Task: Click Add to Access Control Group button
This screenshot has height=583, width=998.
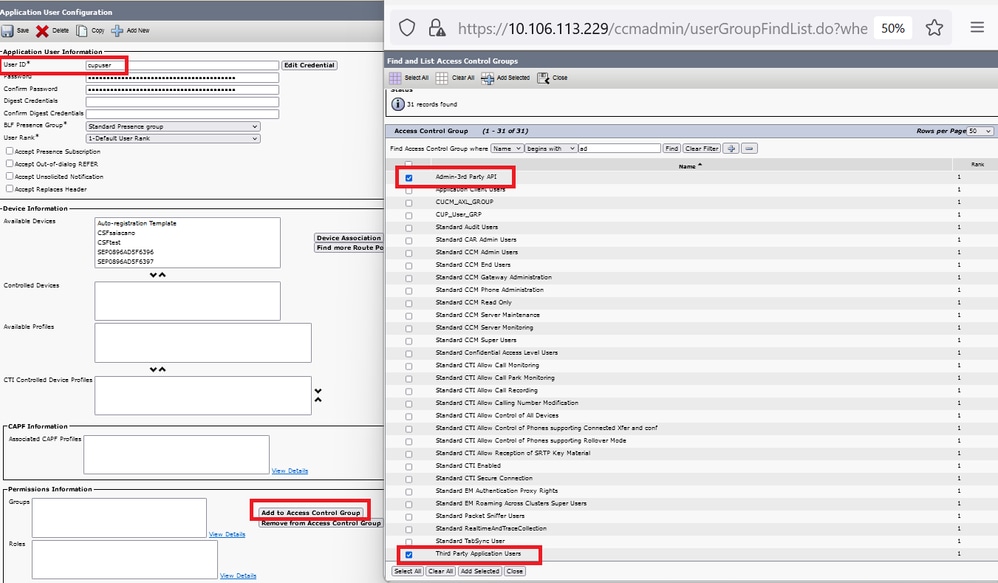Action: pos(311,512)
